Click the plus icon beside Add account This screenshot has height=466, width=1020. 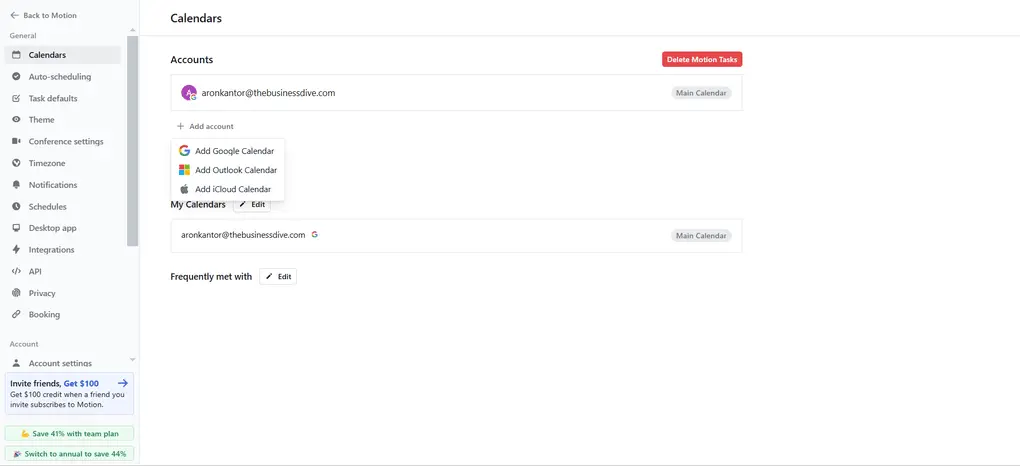[x=180, y=126]
